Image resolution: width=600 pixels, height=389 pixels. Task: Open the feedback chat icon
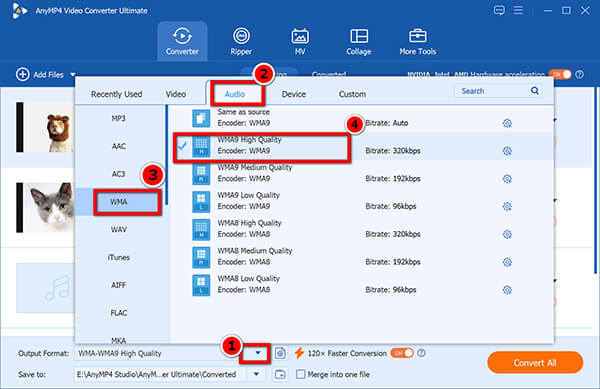[499, 10]
